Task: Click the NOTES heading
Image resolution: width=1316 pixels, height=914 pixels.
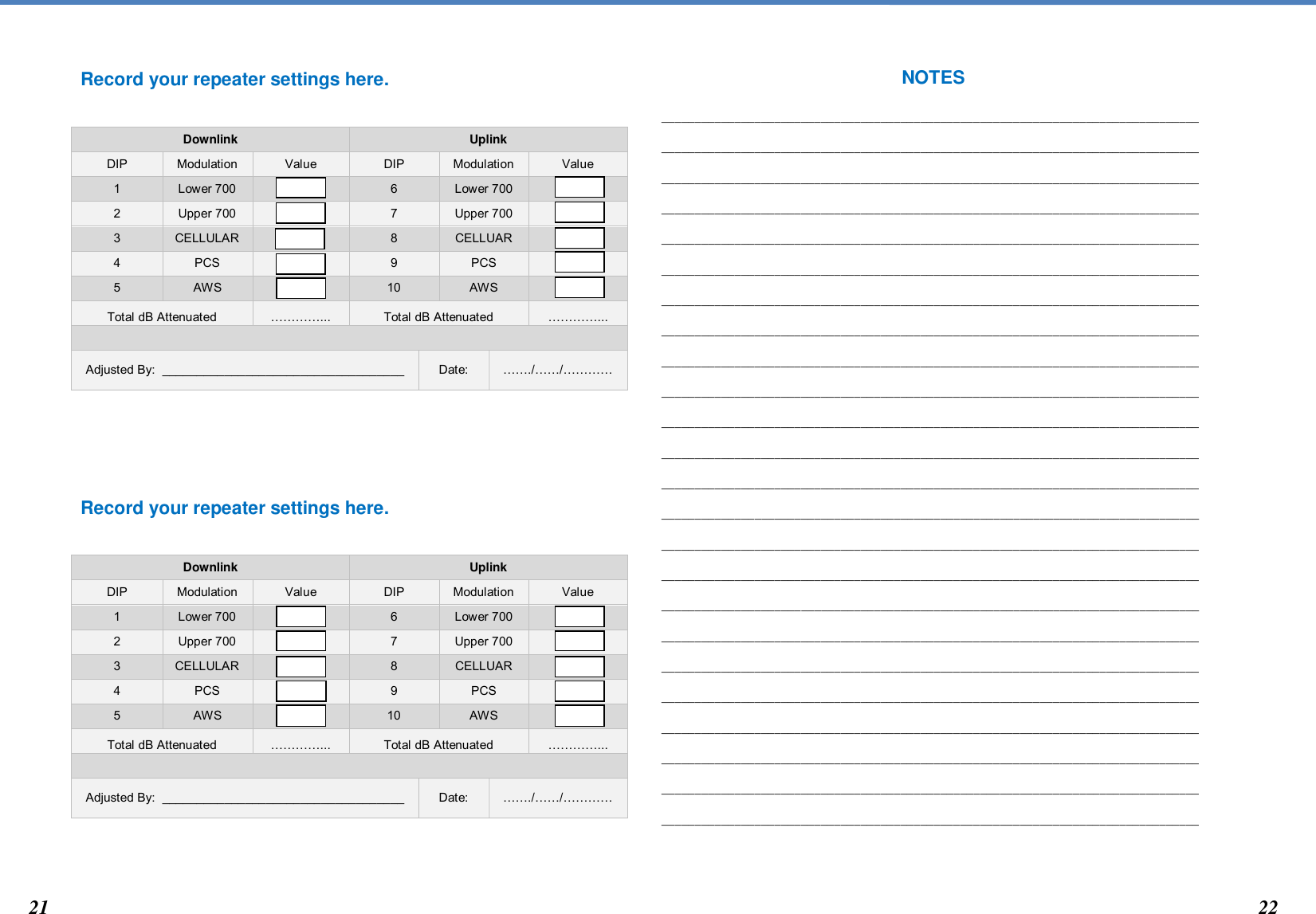Action: point(933,77)
